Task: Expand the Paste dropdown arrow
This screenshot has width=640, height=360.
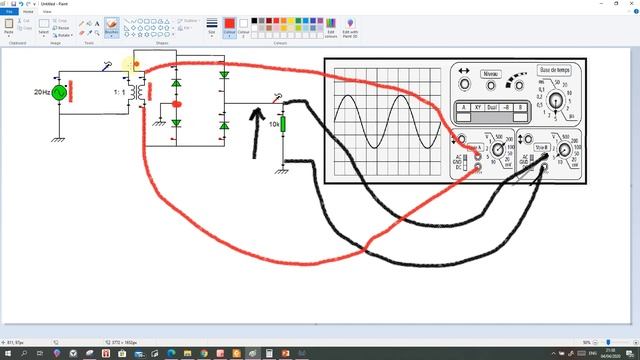Action: pos(9,36)
